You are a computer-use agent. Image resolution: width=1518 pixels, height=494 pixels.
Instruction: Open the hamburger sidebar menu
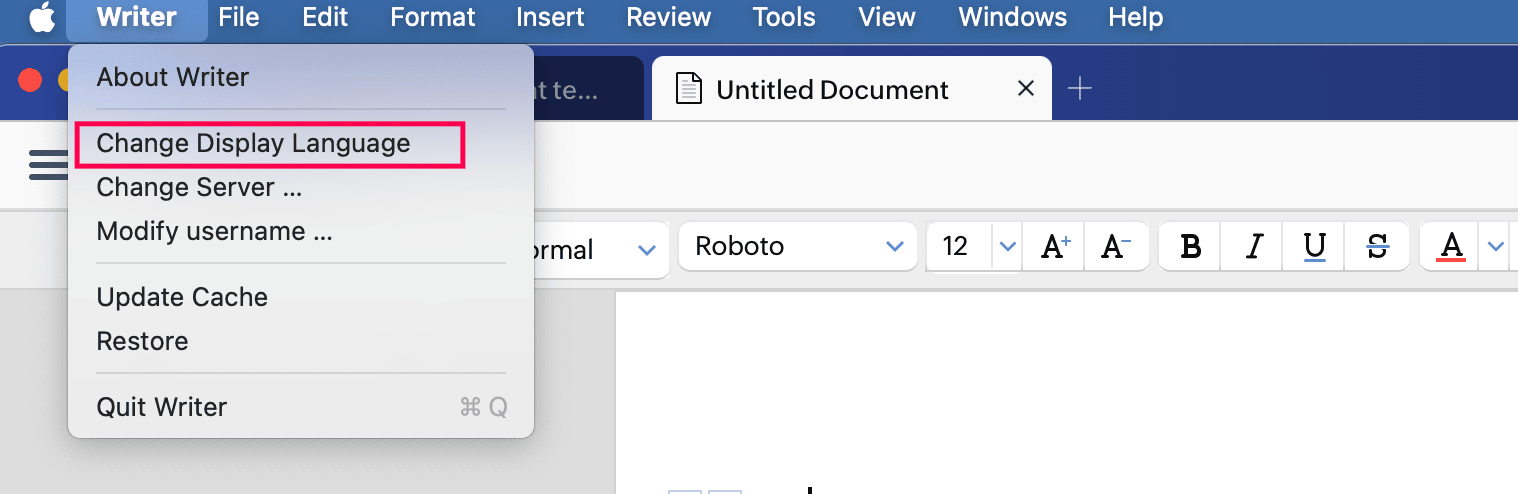[x=48, y=165]
